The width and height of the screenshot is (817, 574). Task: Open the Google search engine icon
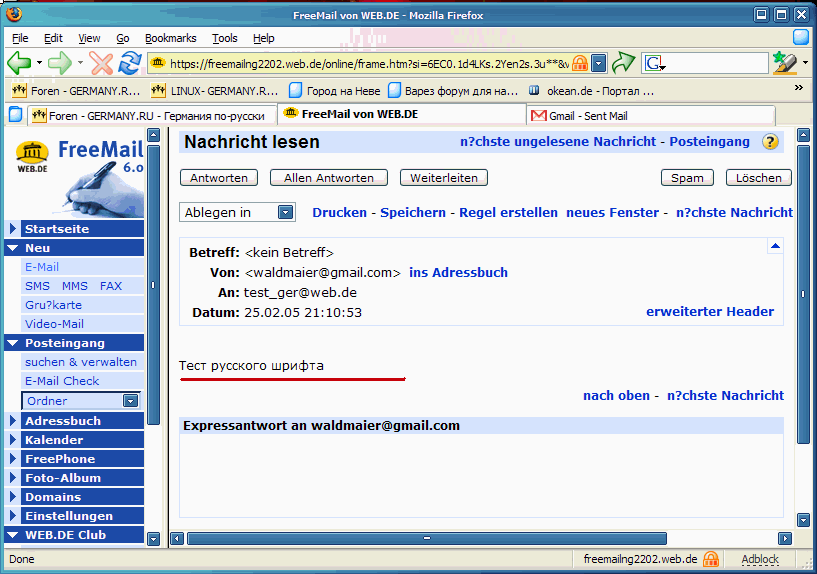654,64
